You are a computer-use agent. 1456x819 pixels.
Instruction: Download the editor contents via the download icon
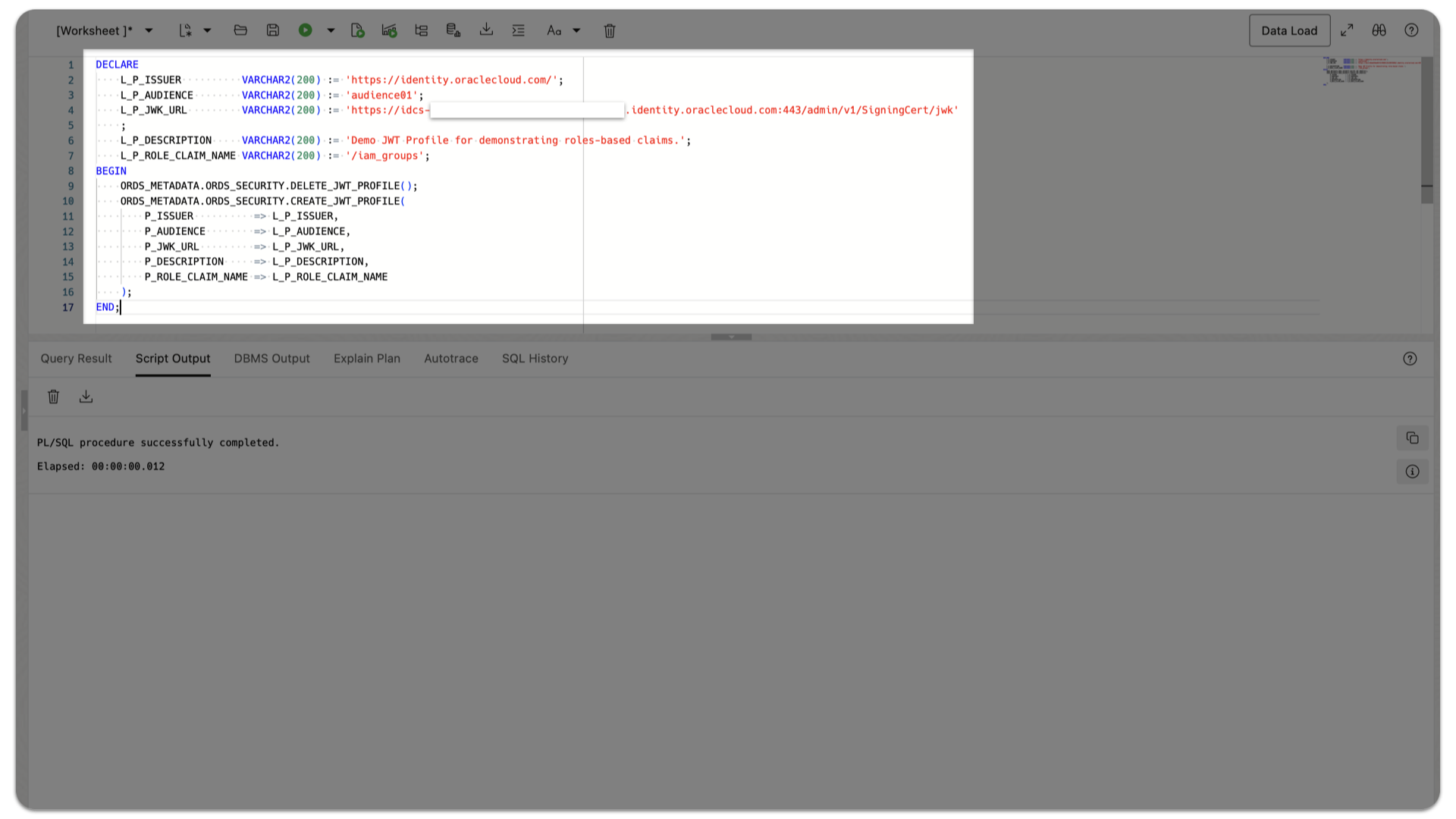pyautogui.click(x=486, y=30)
